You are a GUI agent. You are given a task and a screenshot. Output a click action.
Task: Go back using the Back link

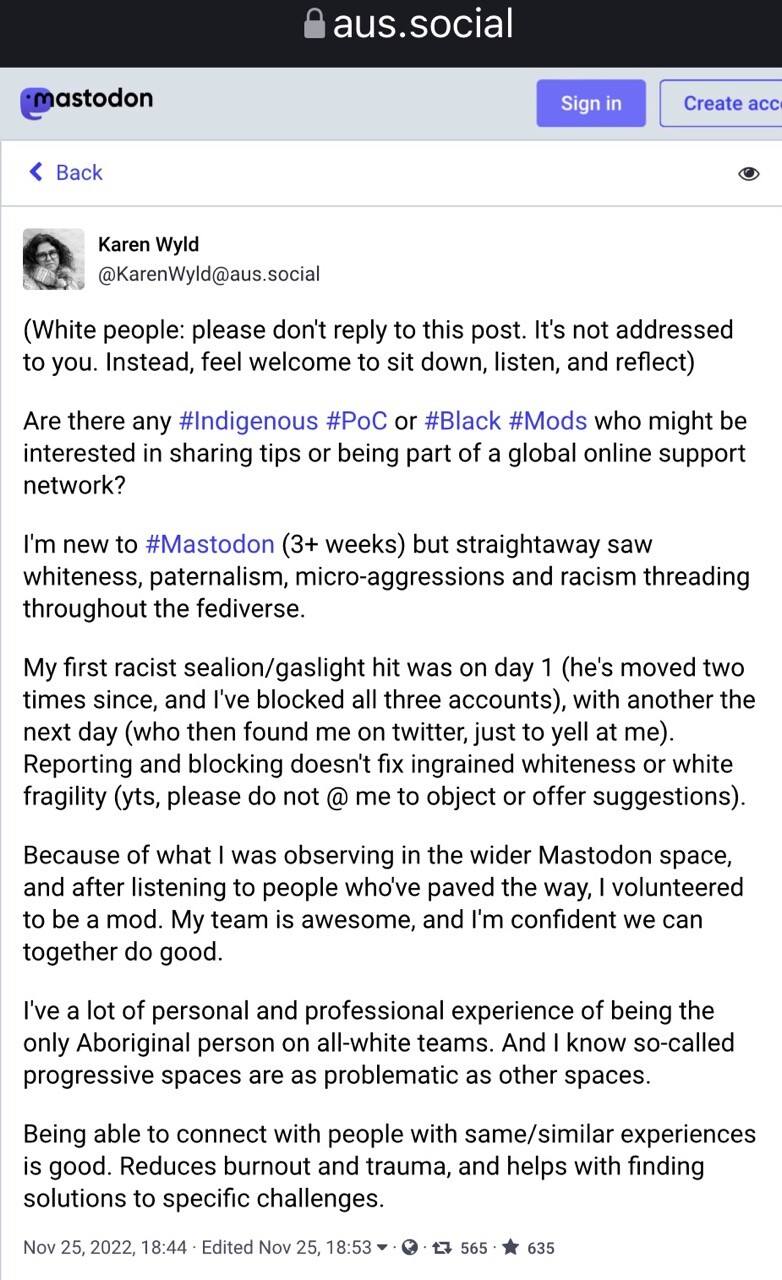78,172
